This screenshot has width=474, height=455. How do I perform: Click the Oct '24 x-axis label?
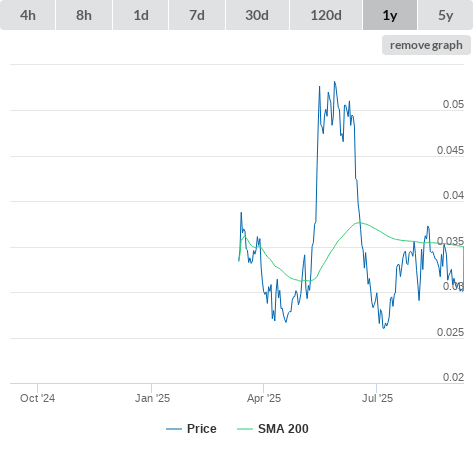tap(37, 398)
